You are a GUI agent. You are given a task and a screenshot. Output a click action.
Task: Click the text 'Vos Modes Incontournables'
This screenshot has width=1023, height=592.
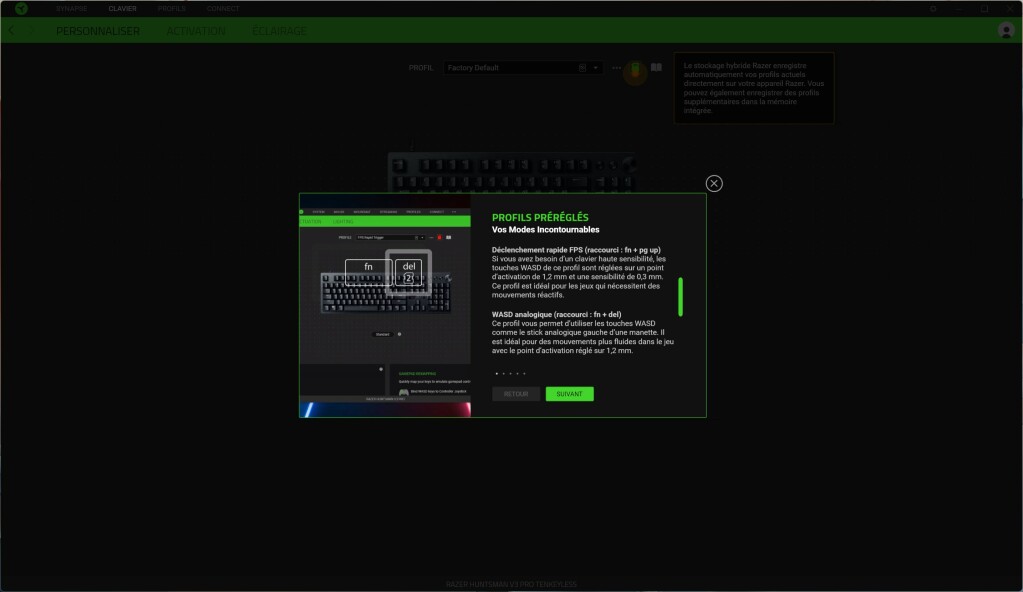coord(545,230)
